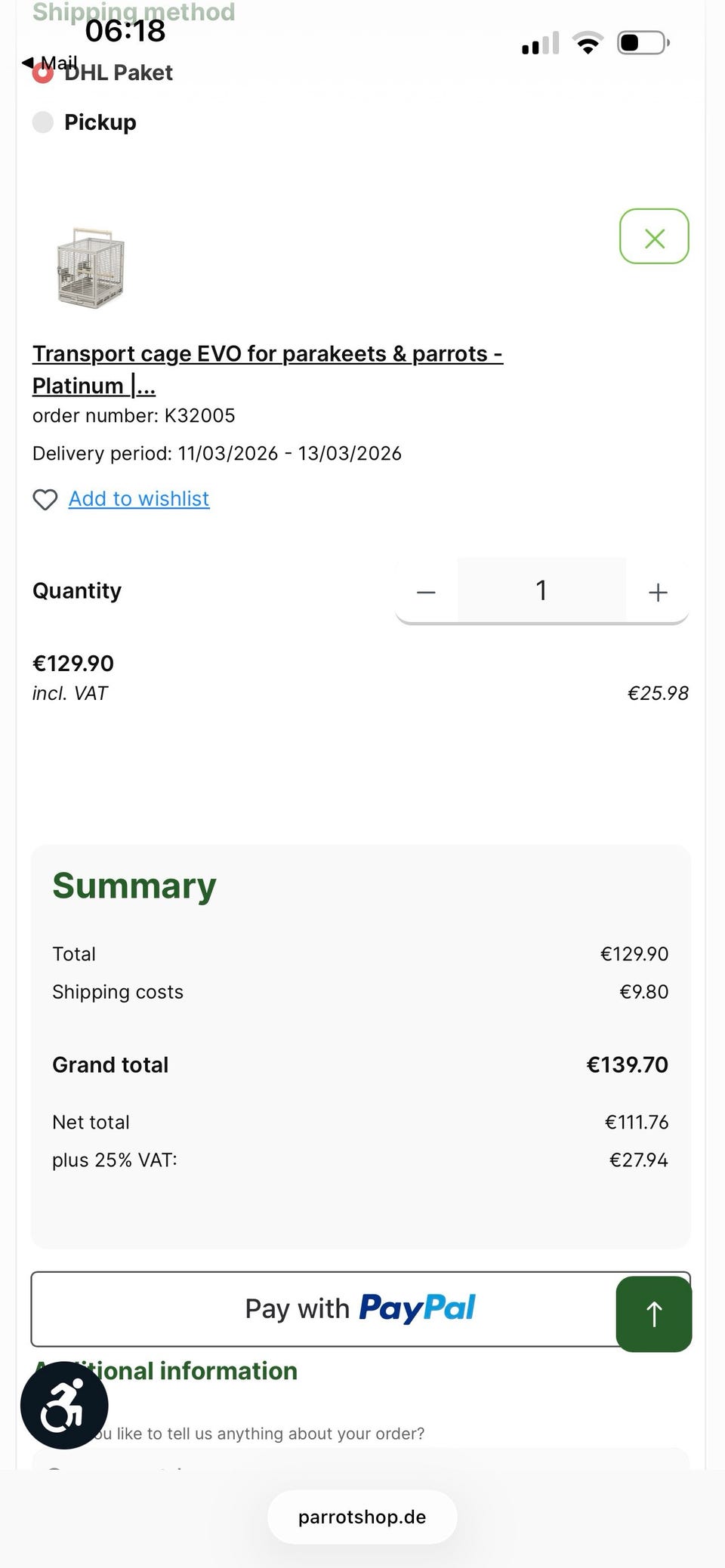Tap the battery indicator icon

[643, 43]
